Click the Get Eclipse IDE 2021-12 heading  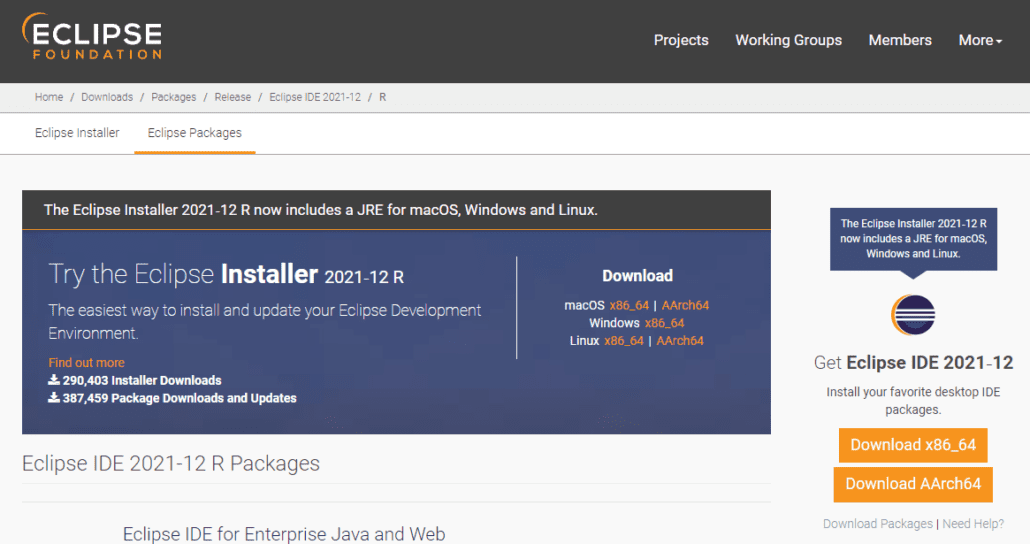[x=913, y=363]
